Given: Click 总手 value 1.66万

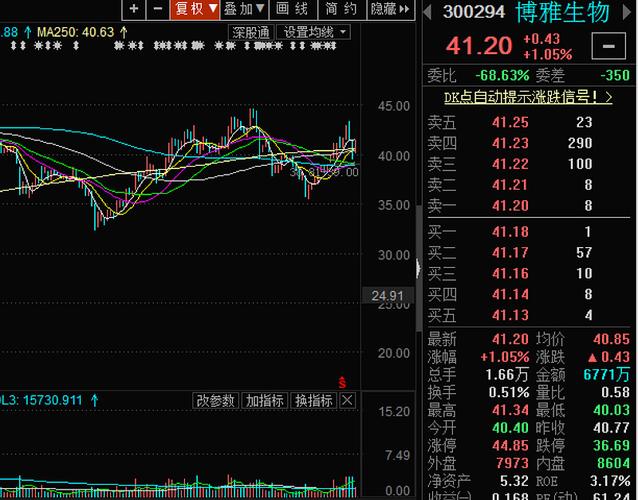Looking at the screenshot, I should 507,374.
